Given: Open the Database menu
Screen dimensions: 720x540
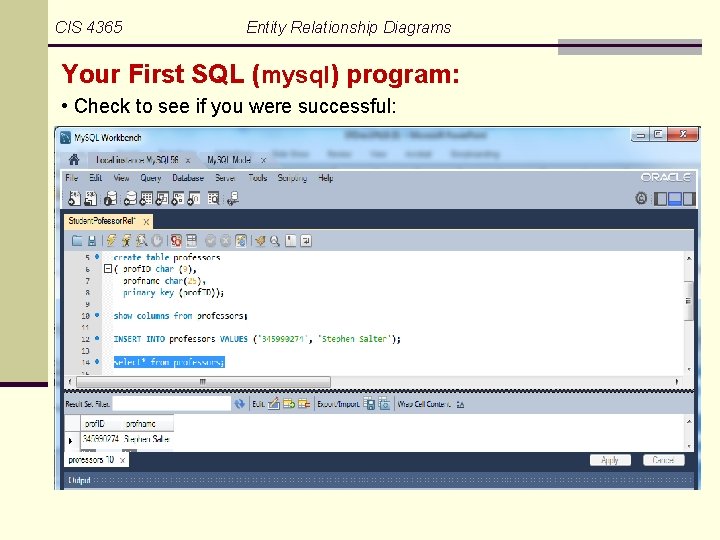Looking at the screenshot, I should click(x=188, y=178).
